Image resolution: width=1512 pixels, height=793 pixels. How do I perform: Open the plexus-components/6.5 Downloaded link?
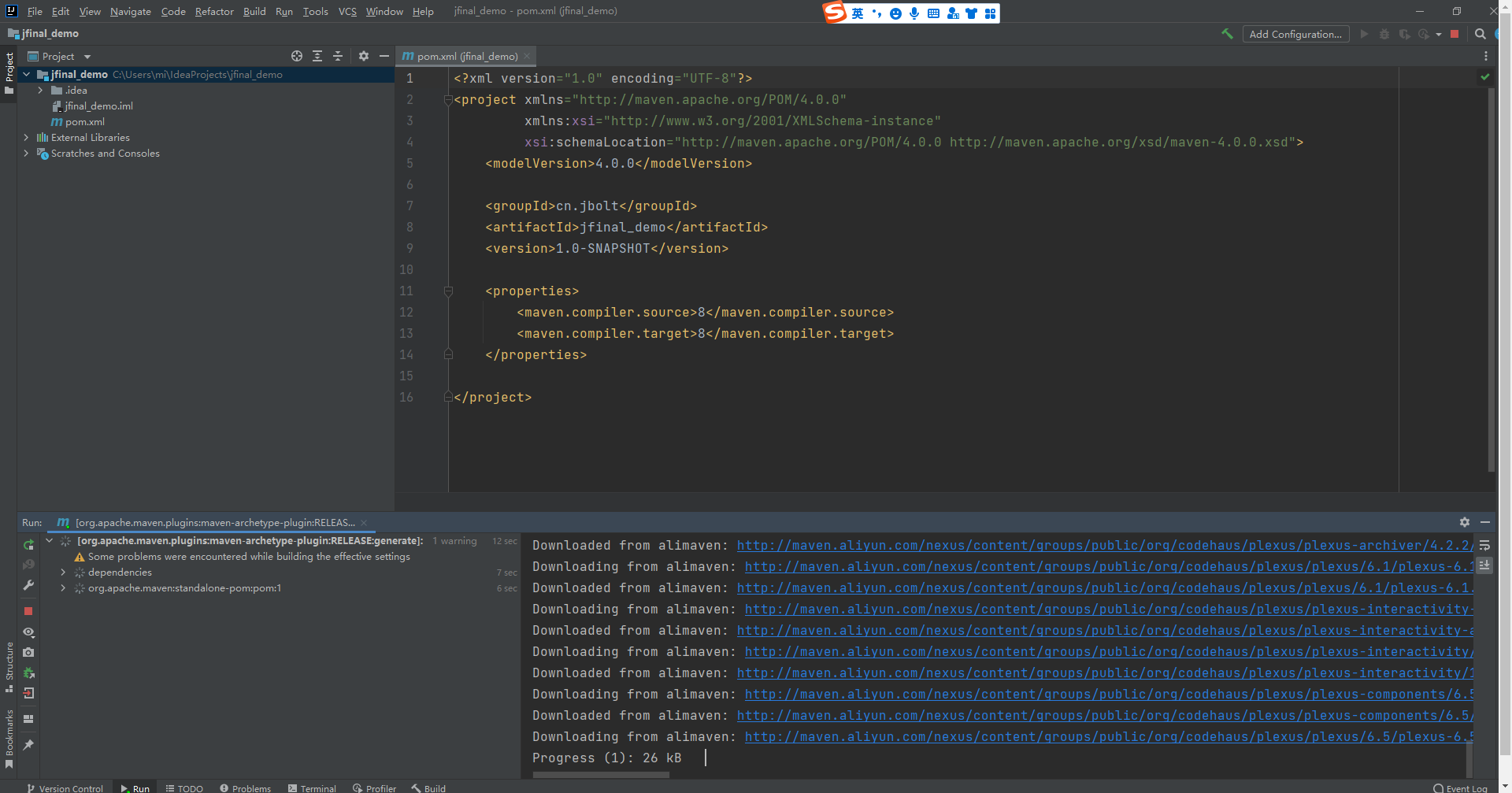[1104, 715]
